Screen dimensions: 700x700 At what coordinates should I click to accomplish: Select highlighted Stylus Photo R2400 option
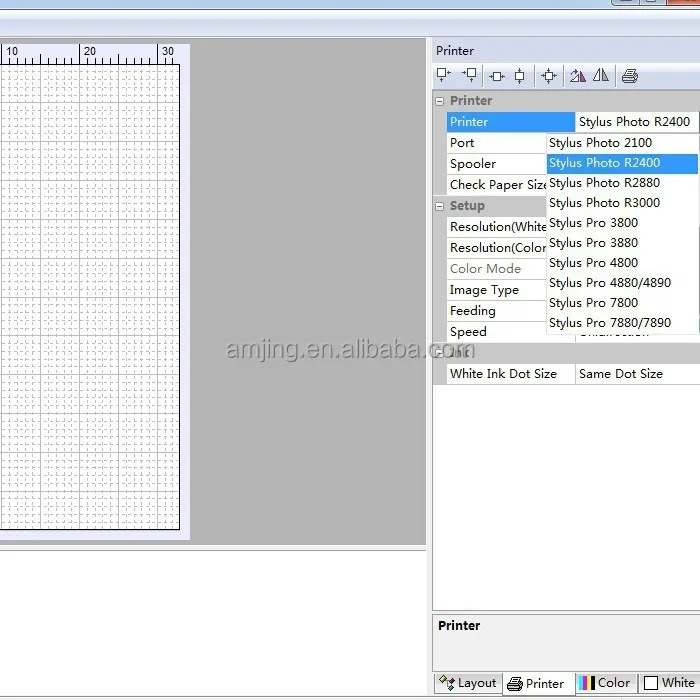tap(622, 163)
